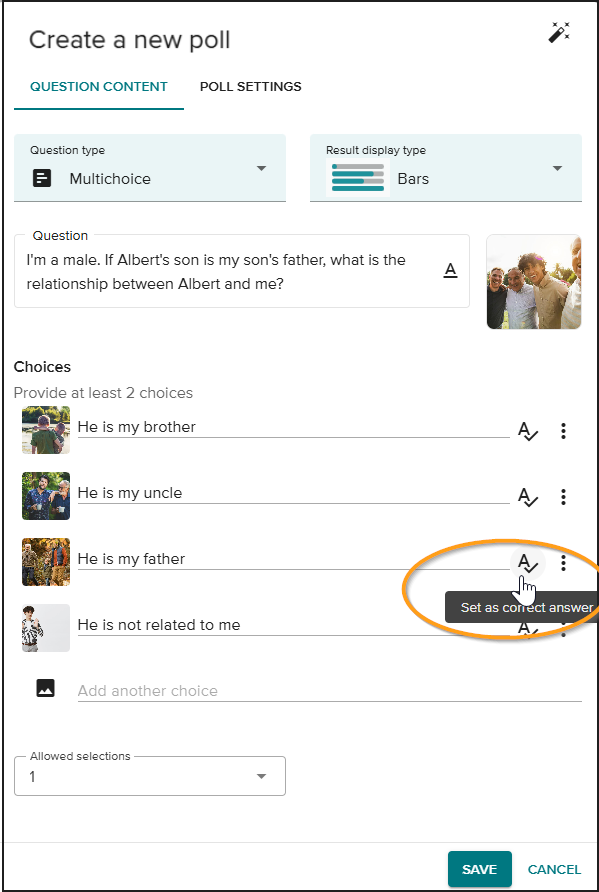Click the magic wand icon at top right
Screen dimensions: 599x892
click(559, 33)
